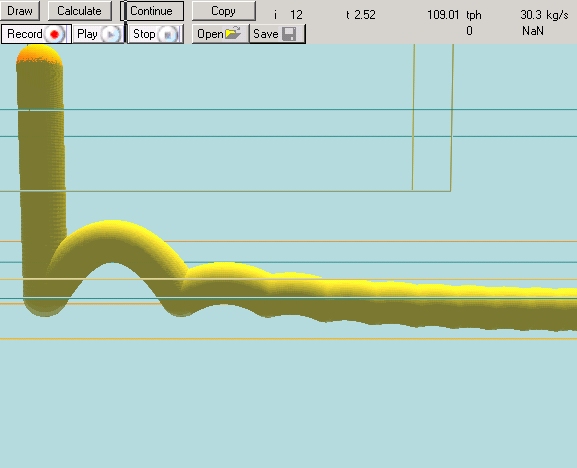The height and width of the screenshot is (468, 577).
Task: Click the orange top of the particle stream
Action: pyautogui.click(x=39, y=54)
